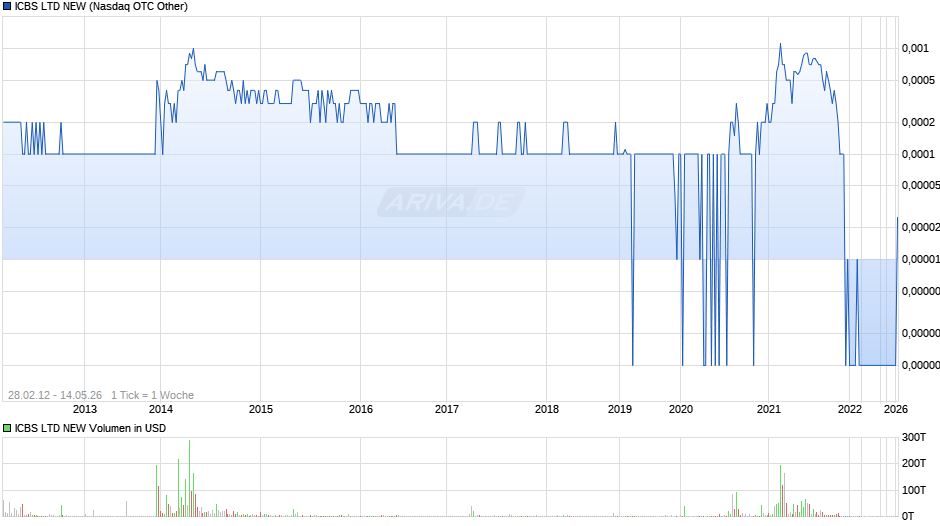Click the date range text '28.02.12 - 14.05.26'

coord(55,395)
